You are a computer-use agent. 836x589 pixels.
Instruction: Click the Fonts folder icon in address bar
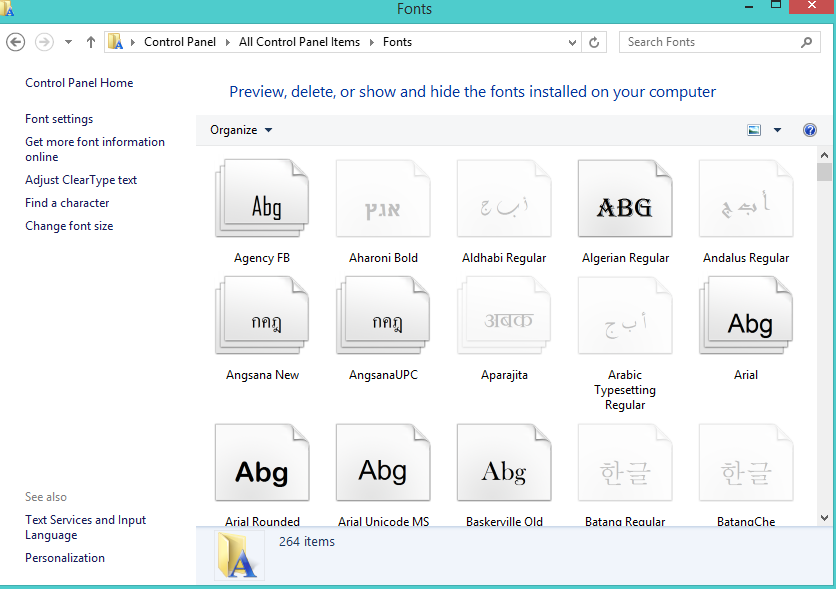point(116,42)
